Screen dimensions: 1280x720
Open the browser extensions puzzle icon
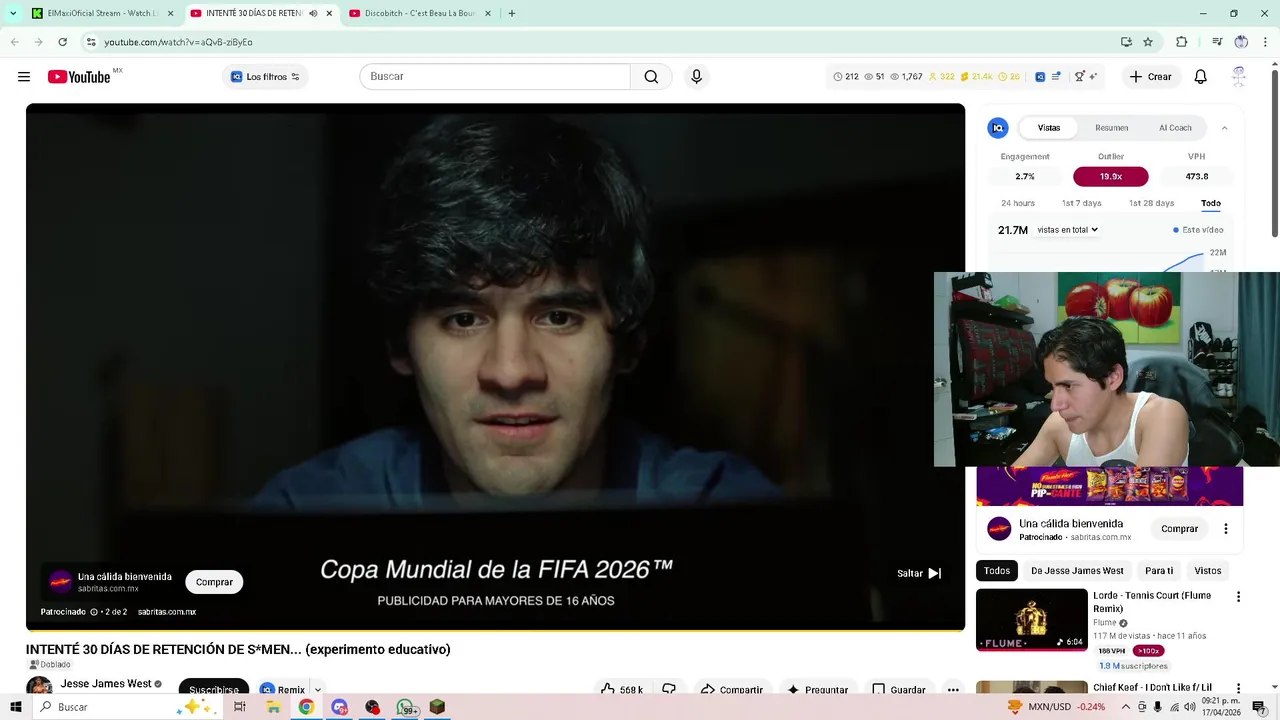[x=1182, y=42]
